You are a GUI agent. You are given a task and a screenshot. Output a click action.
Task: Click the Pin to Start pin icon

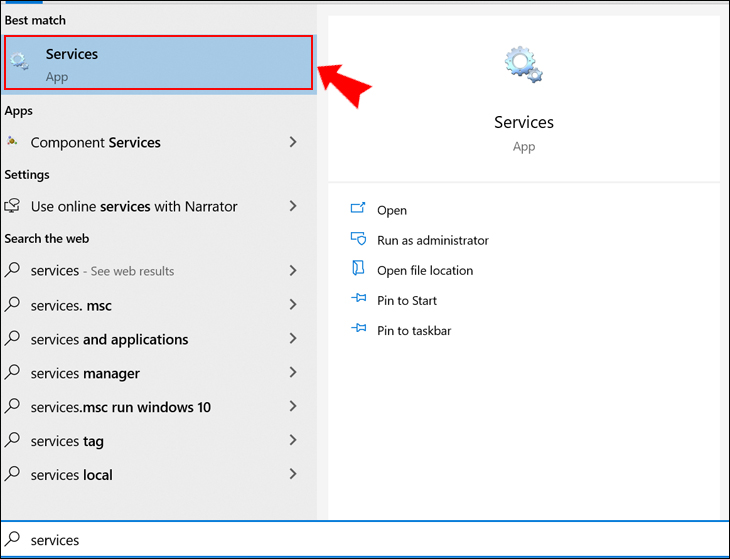(x=358, y=300)
